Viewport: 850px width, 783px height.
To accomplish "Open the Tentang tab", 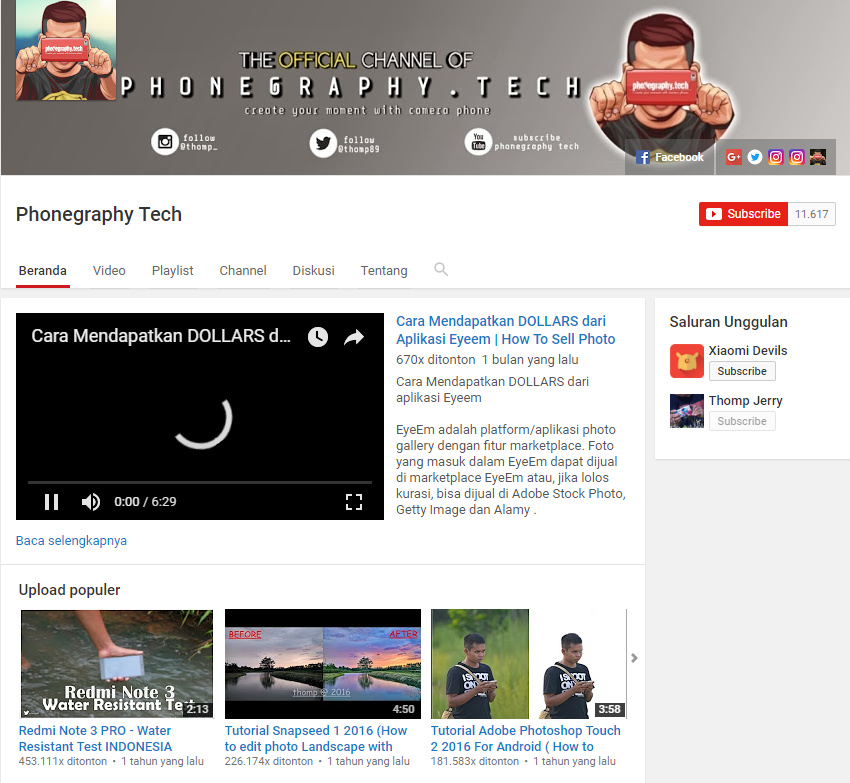I will click(384, 271).
